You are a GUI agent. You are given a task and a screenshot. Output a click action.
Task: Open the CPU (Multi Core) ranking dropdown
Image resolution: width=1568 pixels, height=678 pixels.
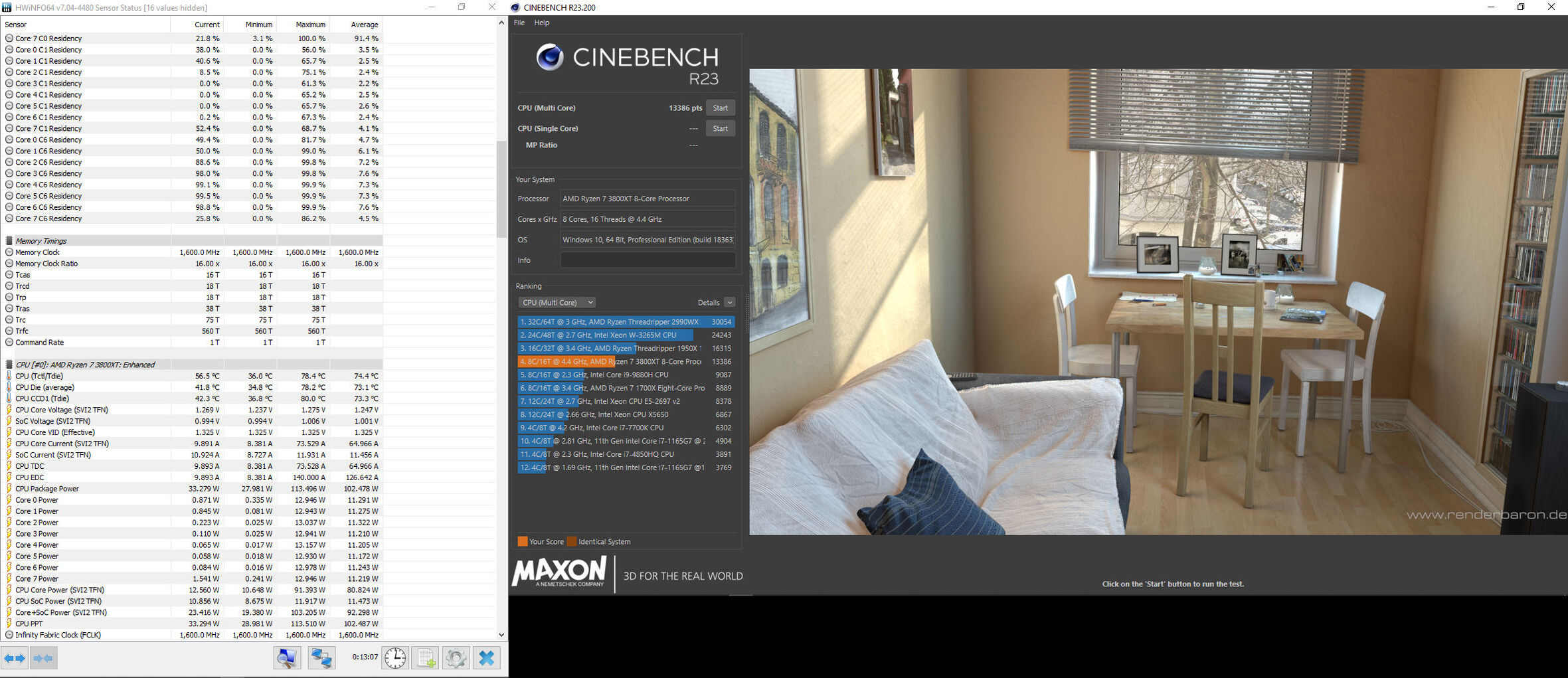click(557, 302)
